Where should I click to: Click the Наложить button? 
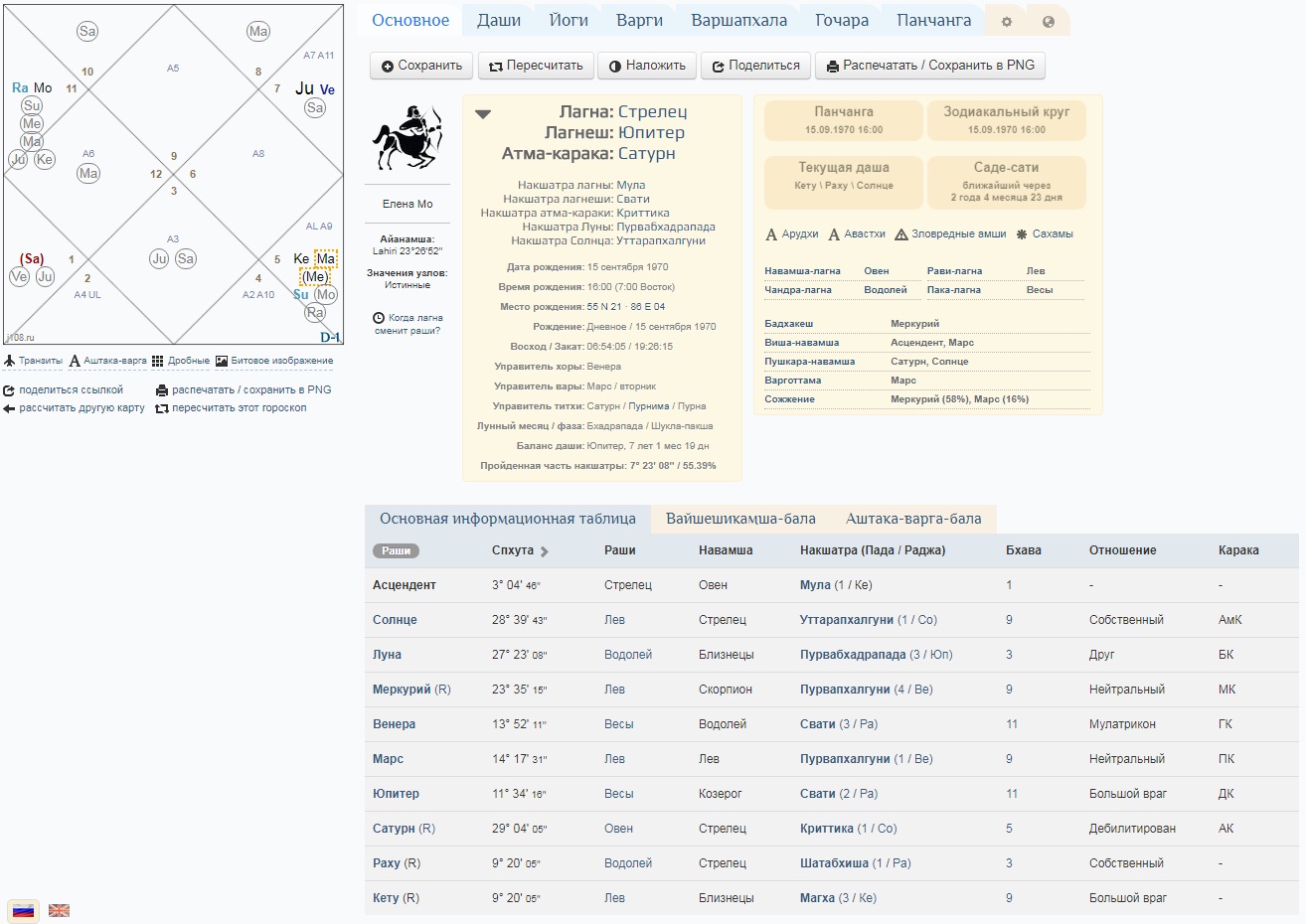[647, 66]
